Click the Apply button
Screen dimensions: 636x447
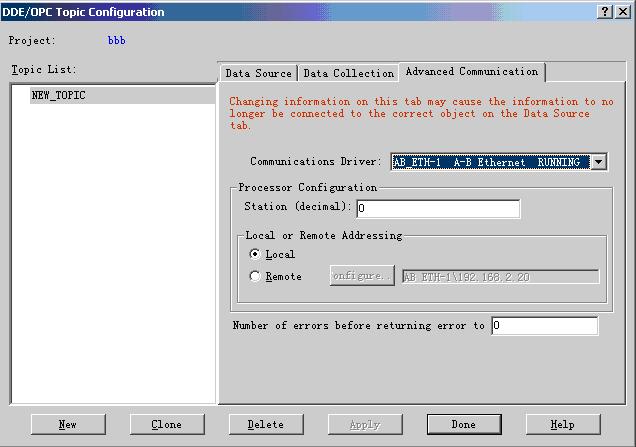coord(364,424)
